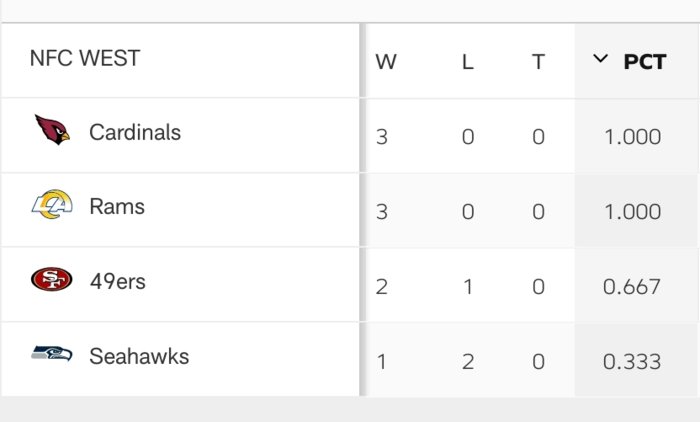This screenshot has height=422, width=700.
Task: Sort standings by PCT column
Action: tap(644, 61)
